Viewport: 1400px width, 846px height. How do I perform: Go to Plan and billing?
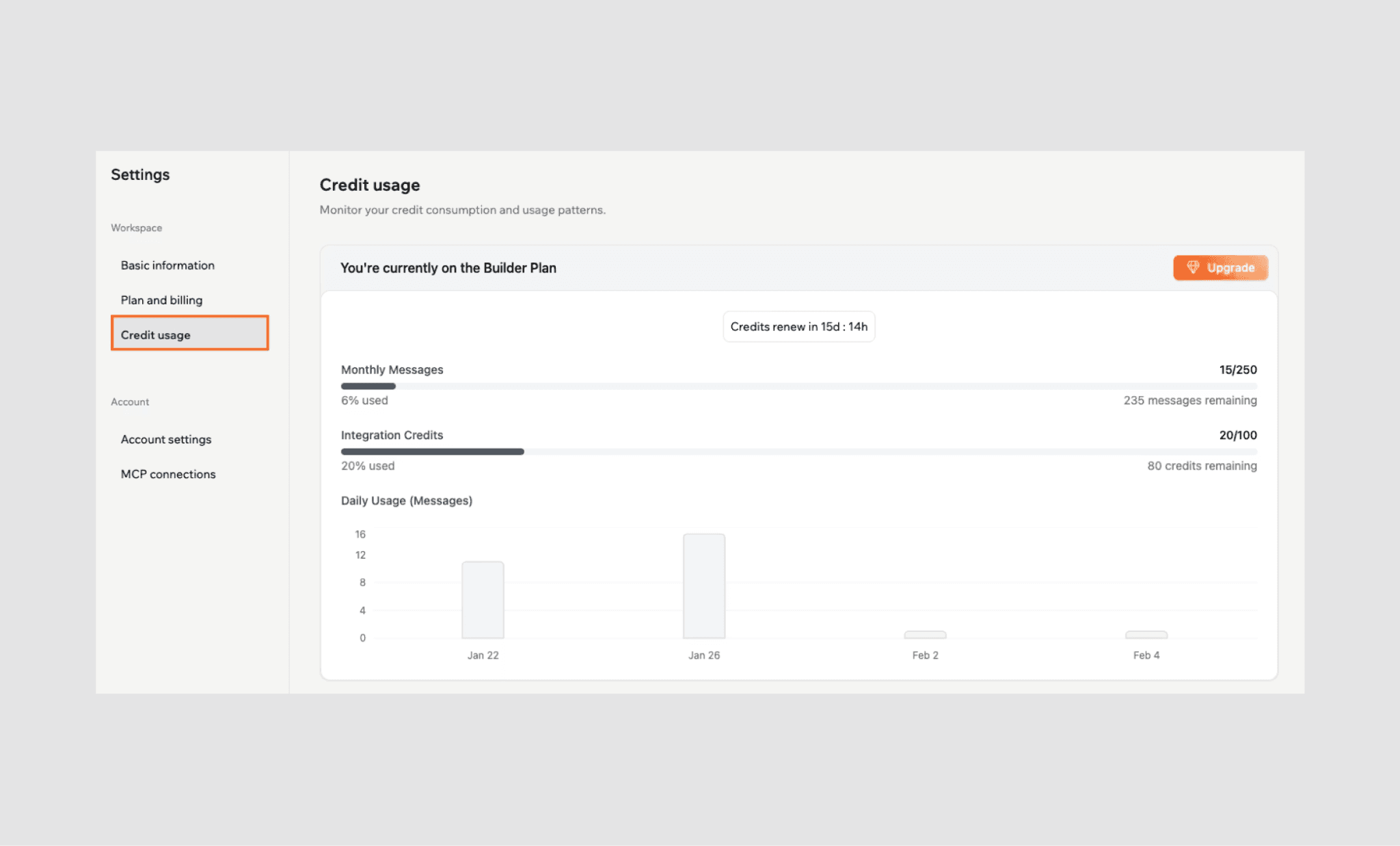[161, 300]
